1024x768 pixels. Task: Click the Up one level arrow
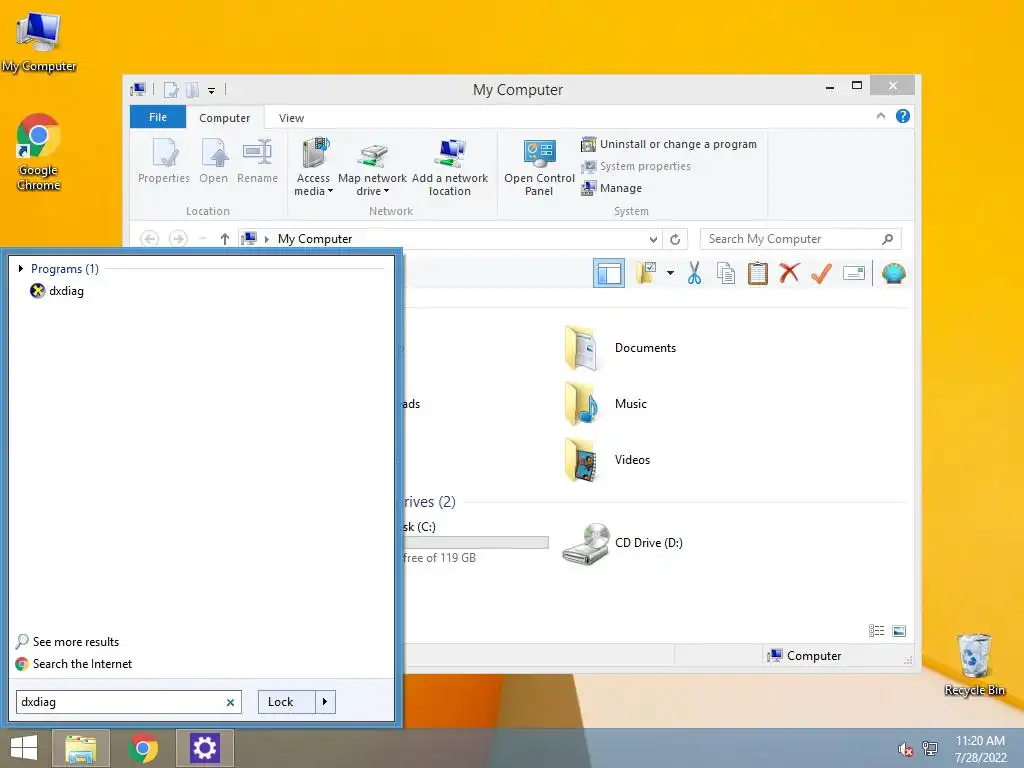coord(225,239)
